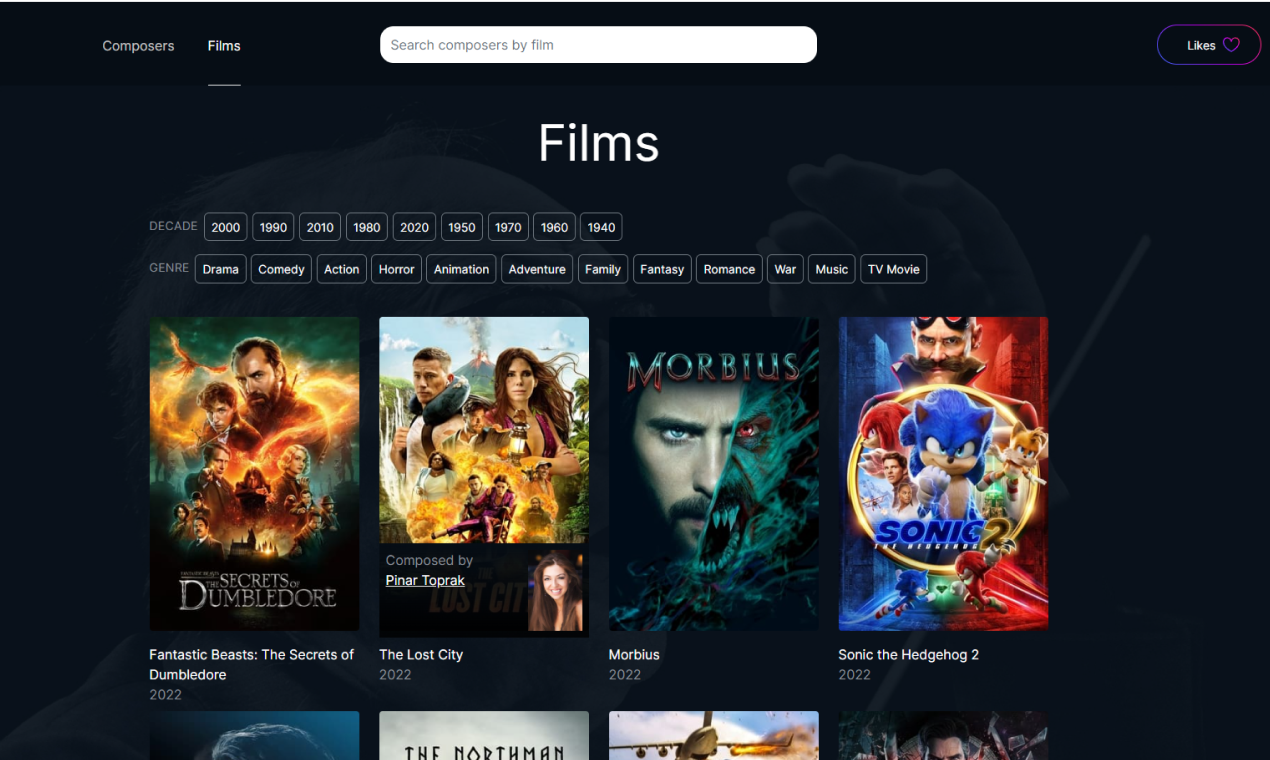Open the airplane film poster in second row
The height and width of the screenshot is (760, 1270).
714,736
